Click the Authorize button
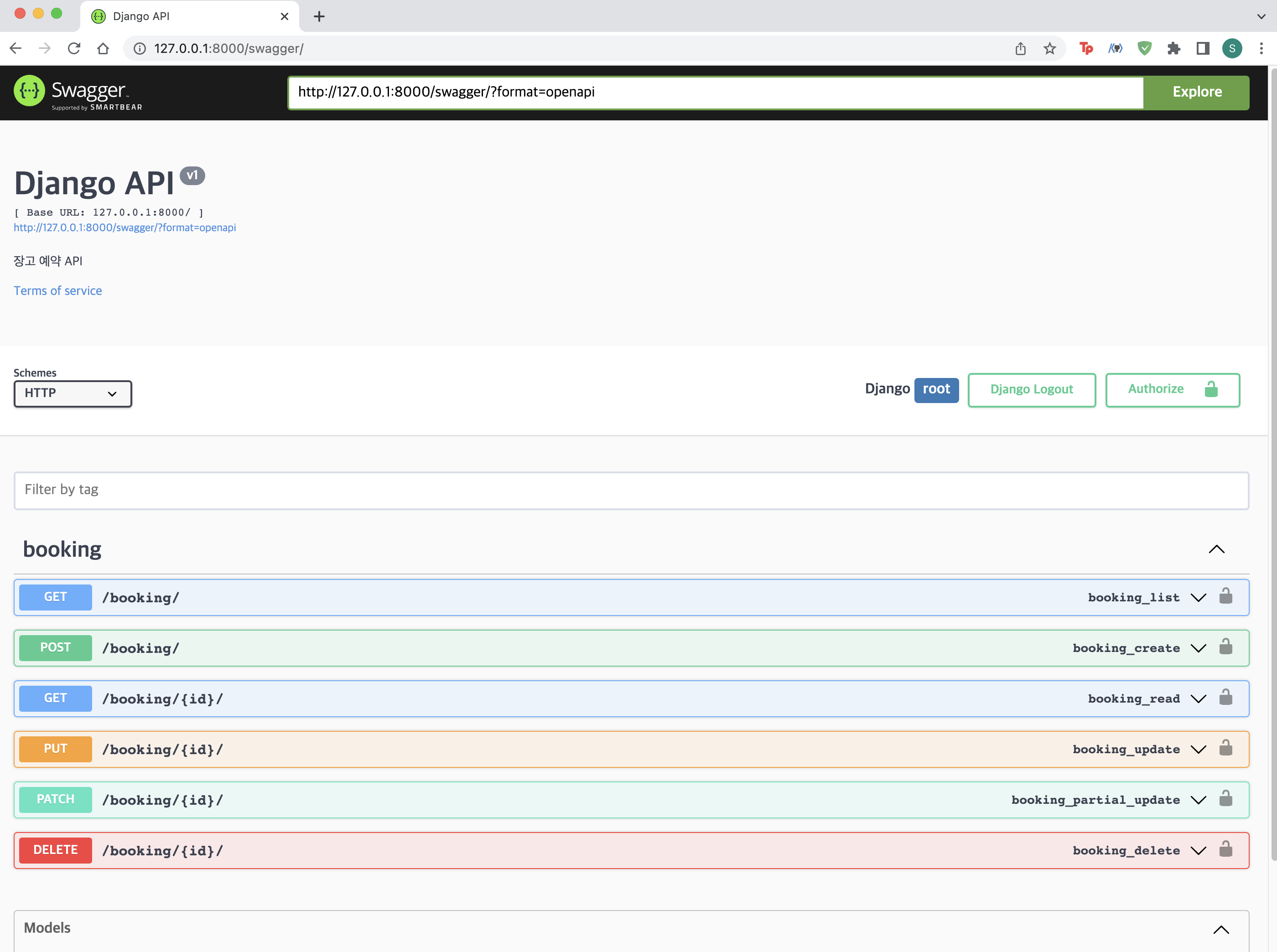Screen dimensions: 1277x952 coord(1172,389)
